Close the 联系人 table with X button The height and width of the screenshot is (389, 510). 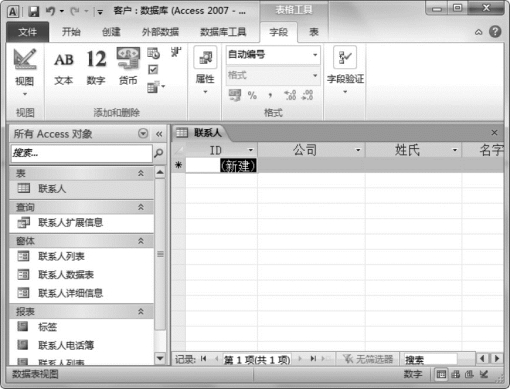coord(494,133)
